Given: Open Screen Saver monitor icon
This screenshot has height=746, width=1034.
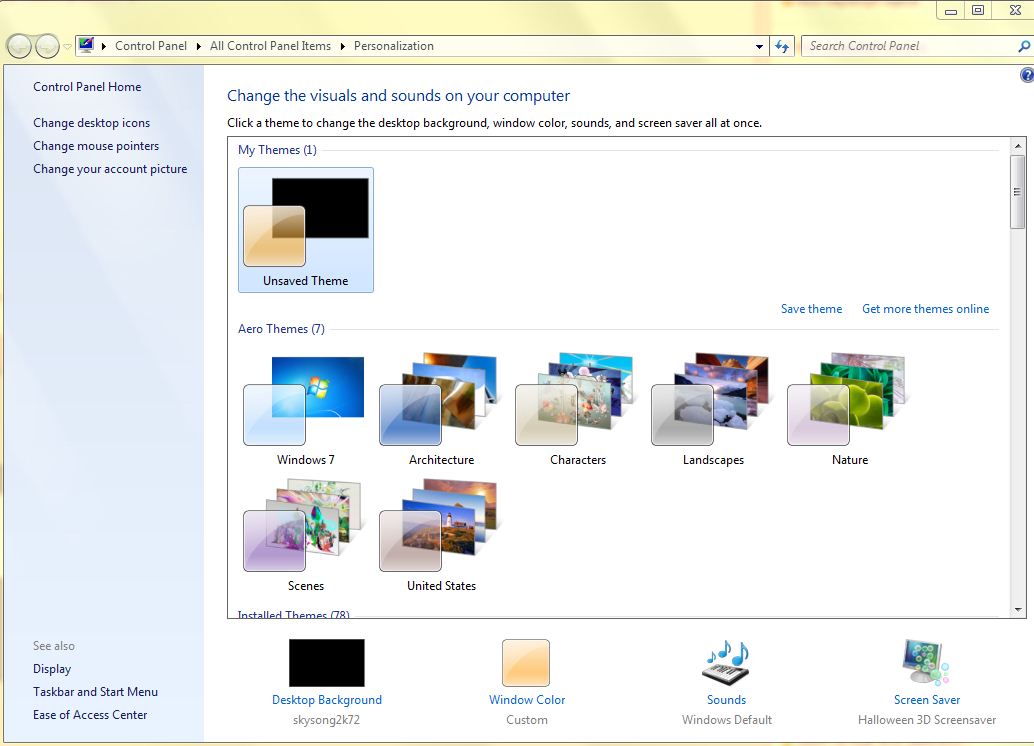Looking at the screenshot, I should 926,663.
